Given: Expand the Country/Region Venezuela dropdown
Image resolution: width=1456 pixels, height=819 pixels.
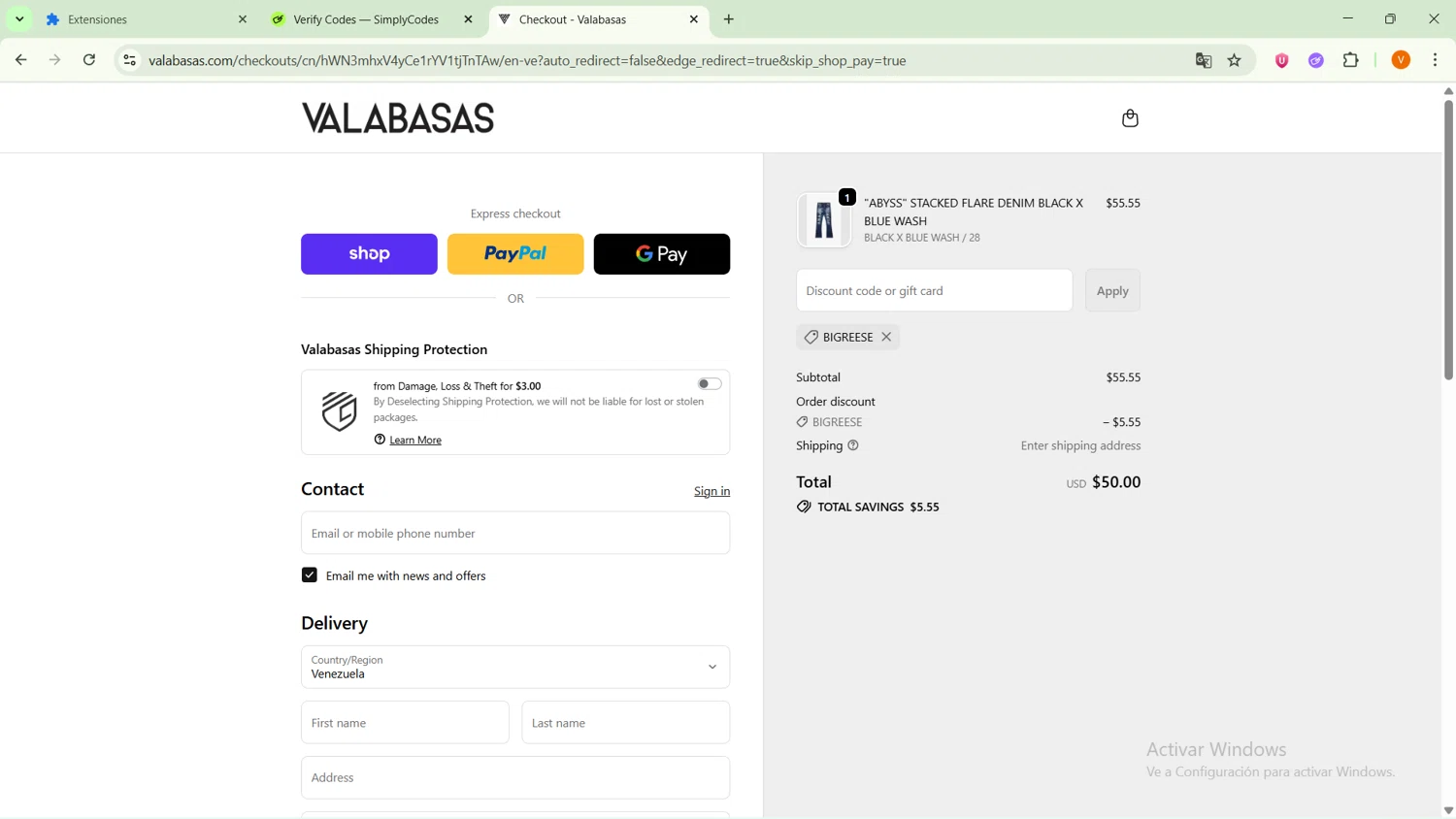Looking at the screenshot, I should [515, 667].
